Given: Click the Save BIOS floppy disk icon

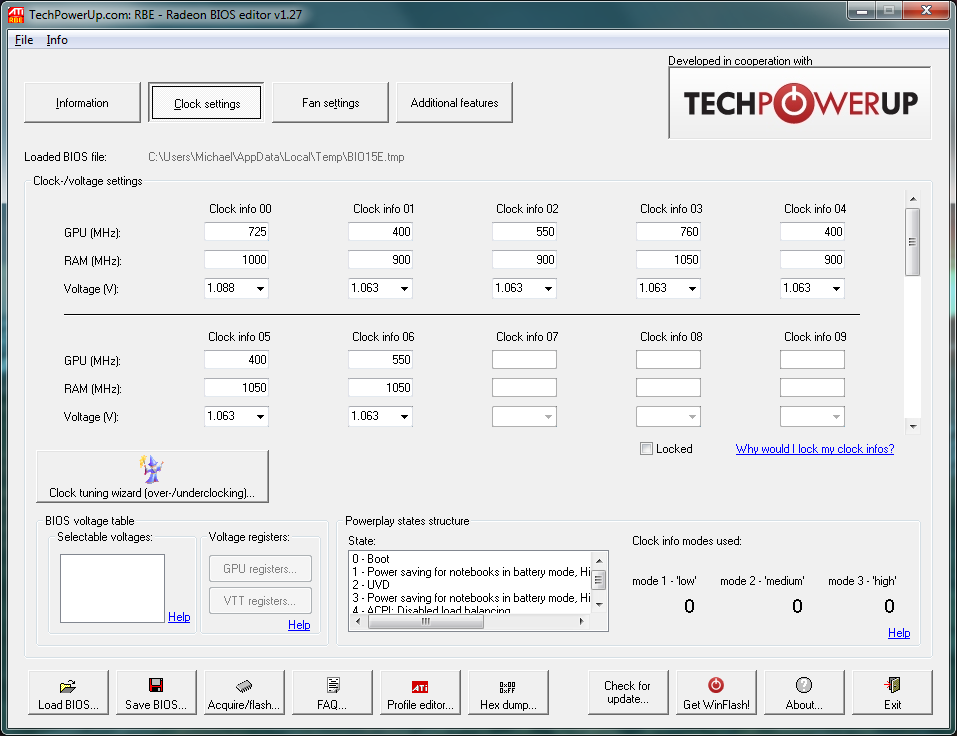Looking at the screenshot, I should pyautogui.click(x=156, y=685).
